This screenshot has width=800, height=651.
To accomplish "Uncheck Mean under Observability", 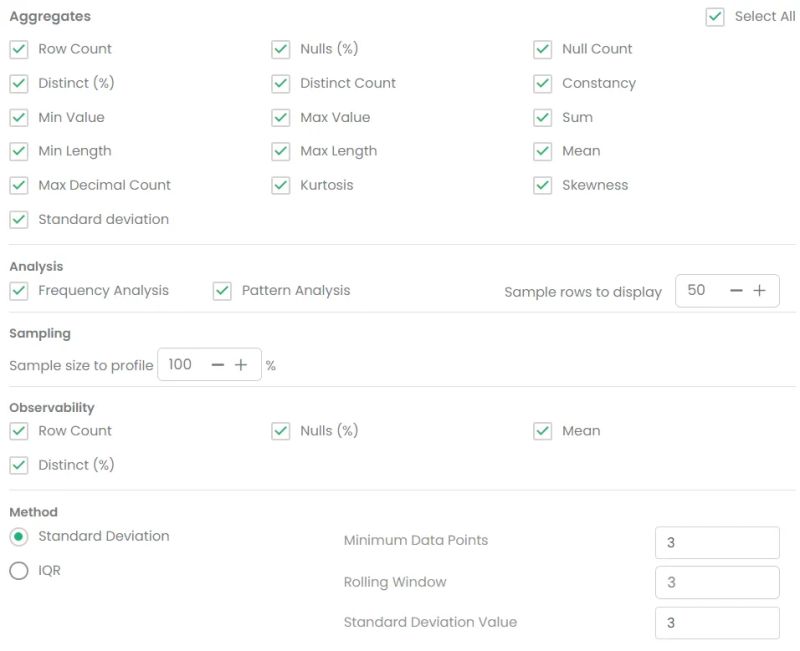I will pos(542,431).
